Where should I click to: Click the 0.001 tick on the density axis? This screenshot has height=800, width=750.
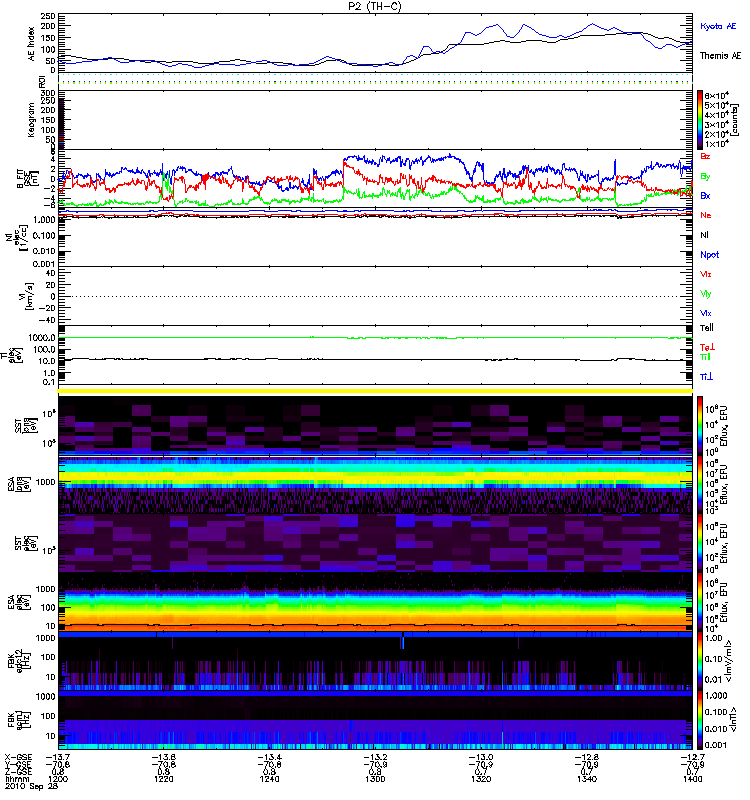[44, 264]
